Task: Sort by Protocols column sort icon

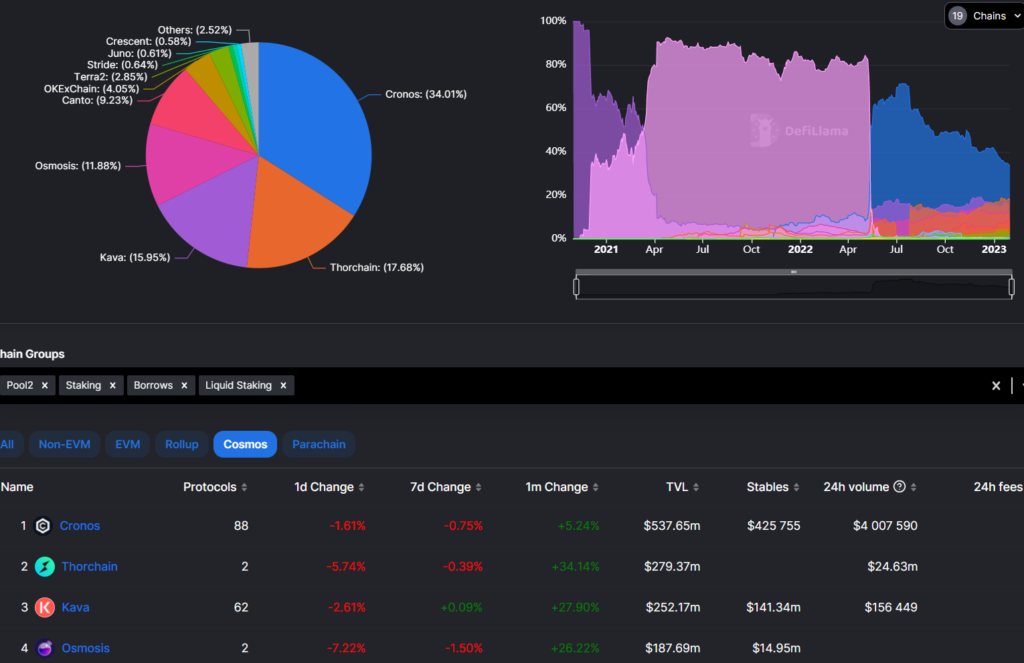Action: click(x=245, y=487)
